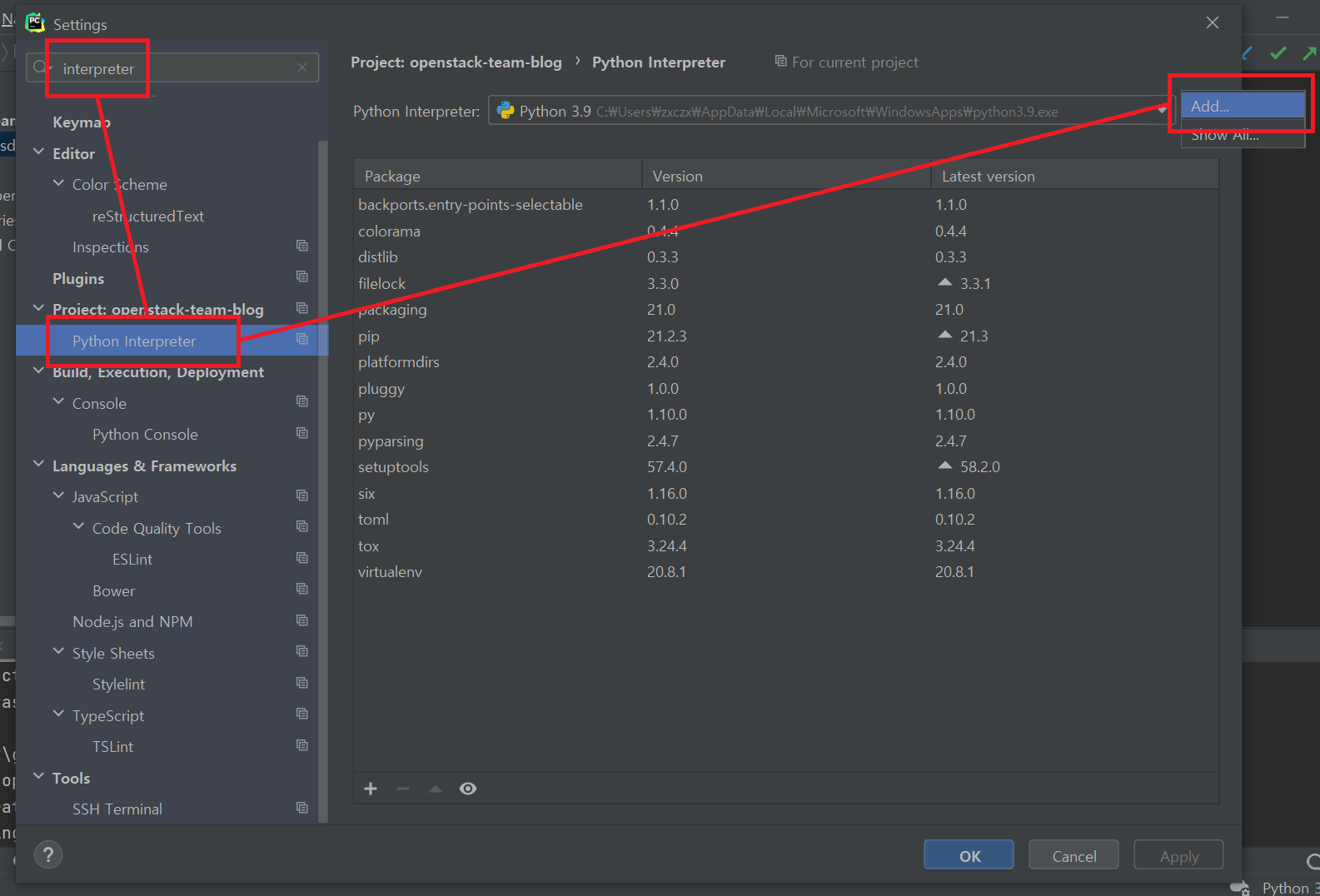The image size is (1320, 896).
Task: Sort by the Version column header
Action: [786, 176]
